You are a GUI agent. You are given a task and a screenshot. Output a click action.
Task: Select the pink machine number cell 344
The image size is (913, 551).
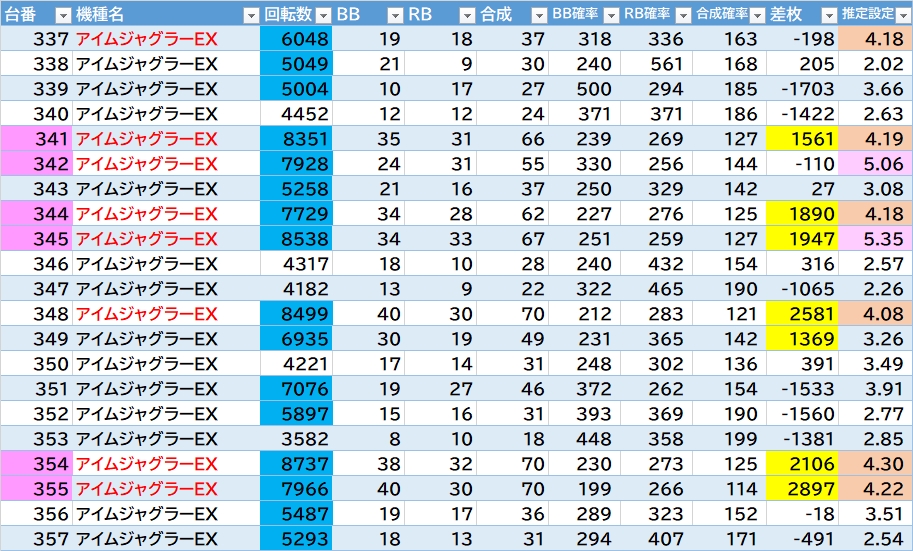37,214
